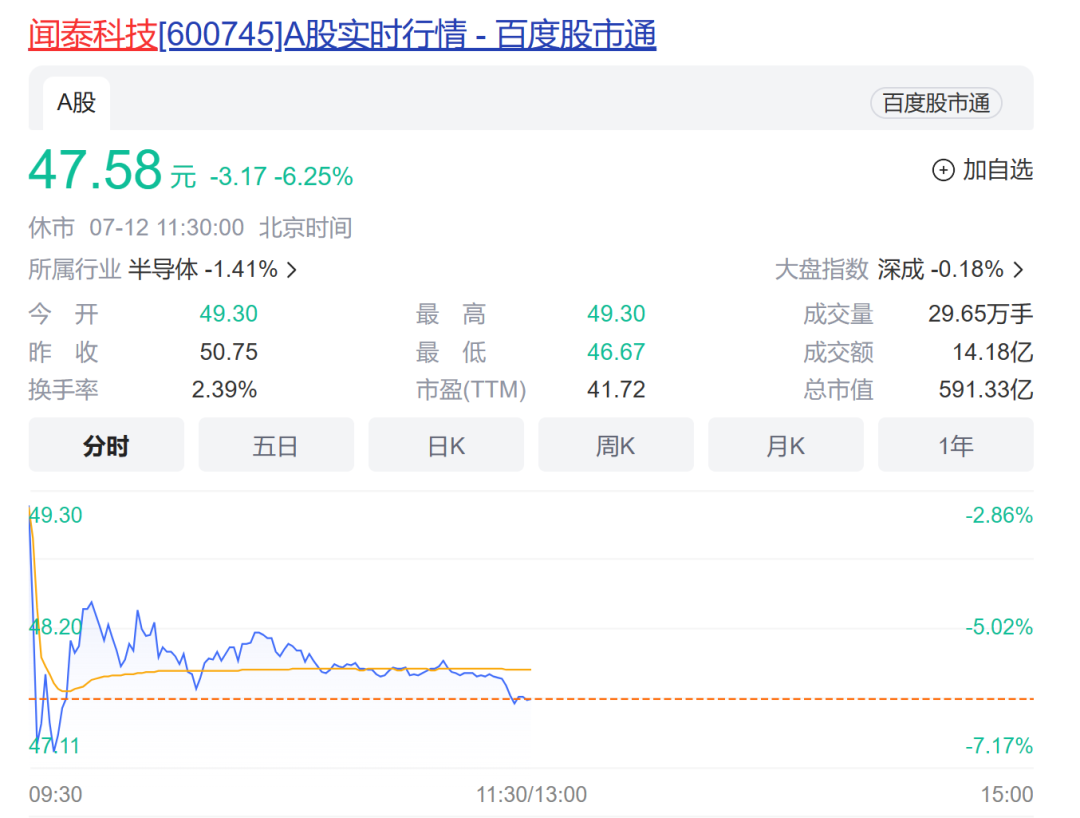The image size is (1080, 818).
Task: Click the 市盈(TTM) value 41.72
Action: [616, 390]
